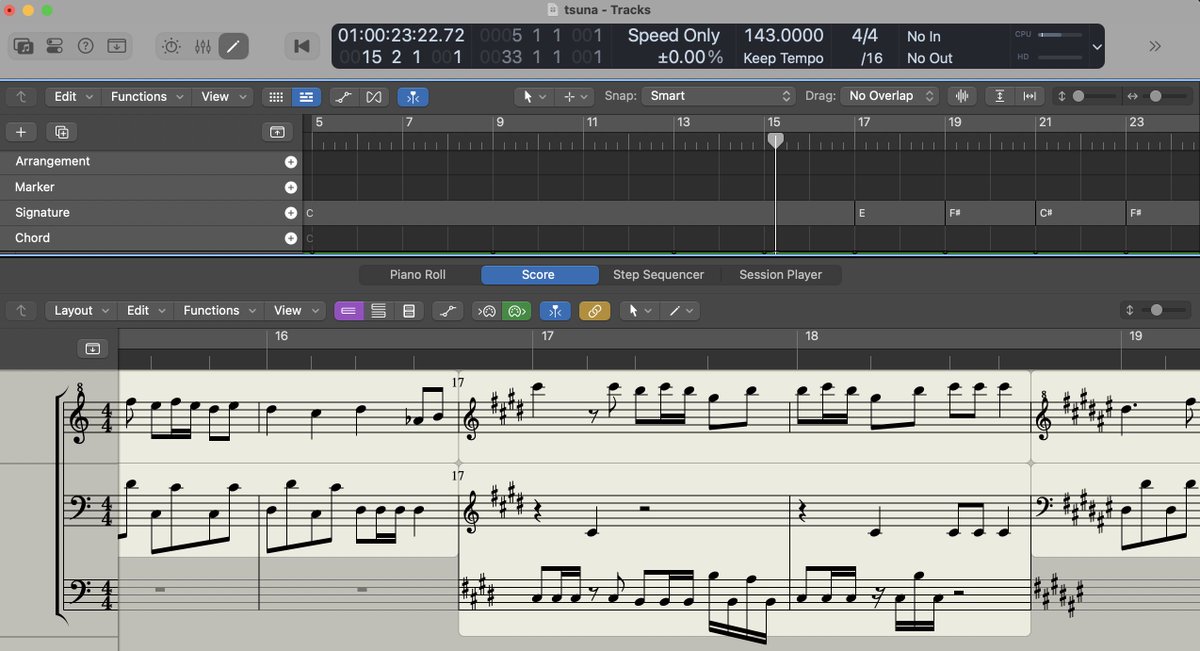
Task: Click the global tracks toggle in Tracks header
Action: (x=277, y=132)
